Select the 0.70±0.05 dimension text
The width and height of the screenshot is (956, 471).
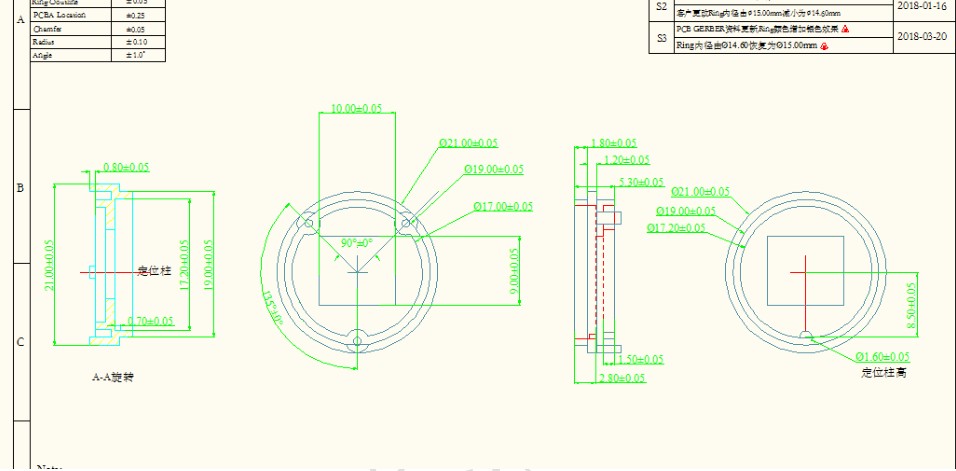pos(150,321)
